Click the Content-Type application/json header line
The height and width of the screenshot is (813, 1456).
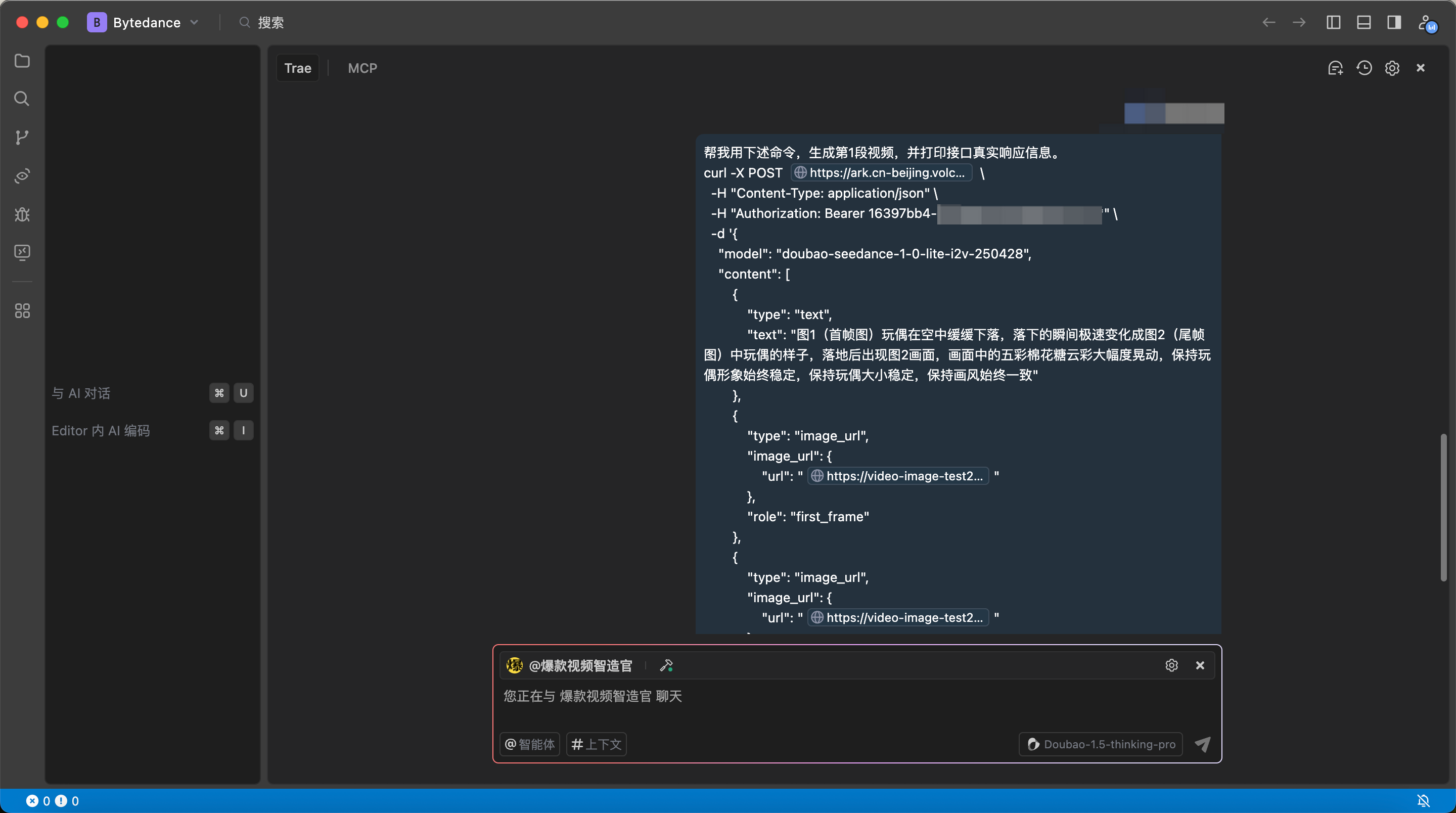point(824,193)
